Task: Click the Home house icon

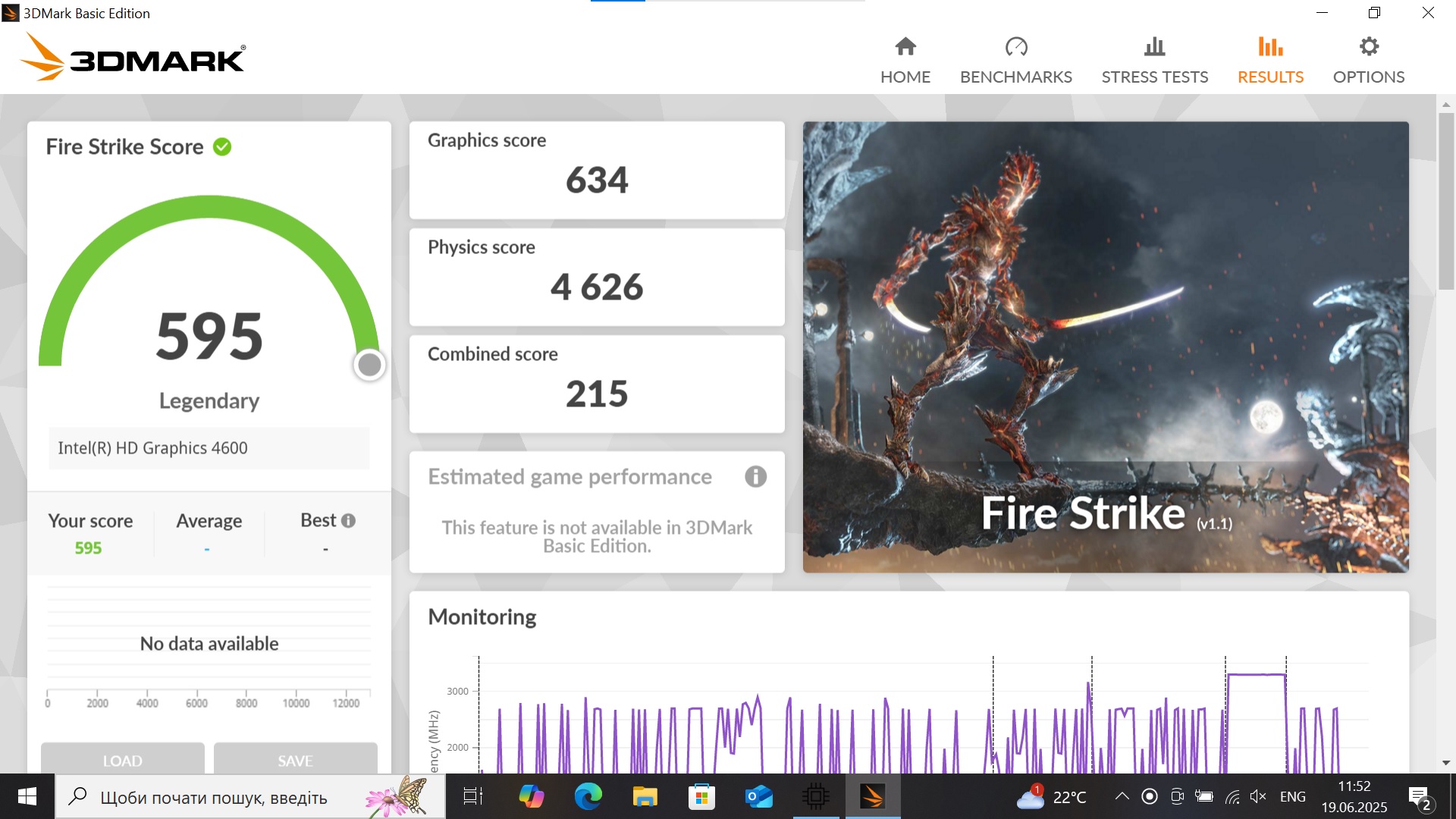Action: point(905,47)
